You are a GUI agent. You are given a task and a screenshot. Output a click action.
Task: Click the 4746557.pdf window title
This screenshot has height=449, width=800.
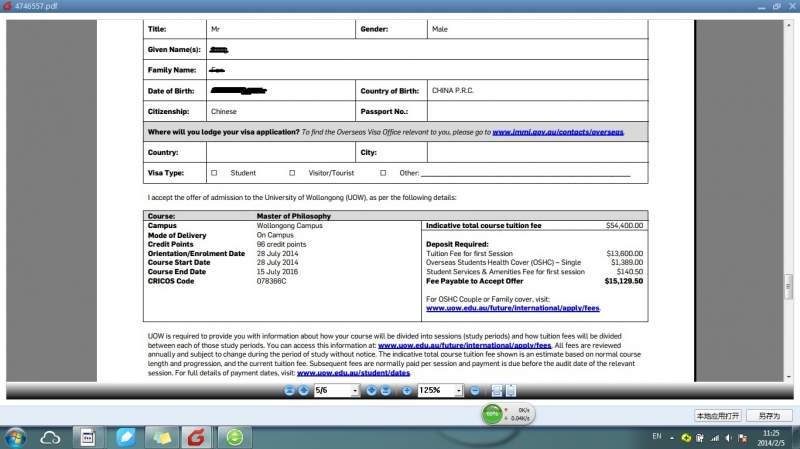pos(36,6)
